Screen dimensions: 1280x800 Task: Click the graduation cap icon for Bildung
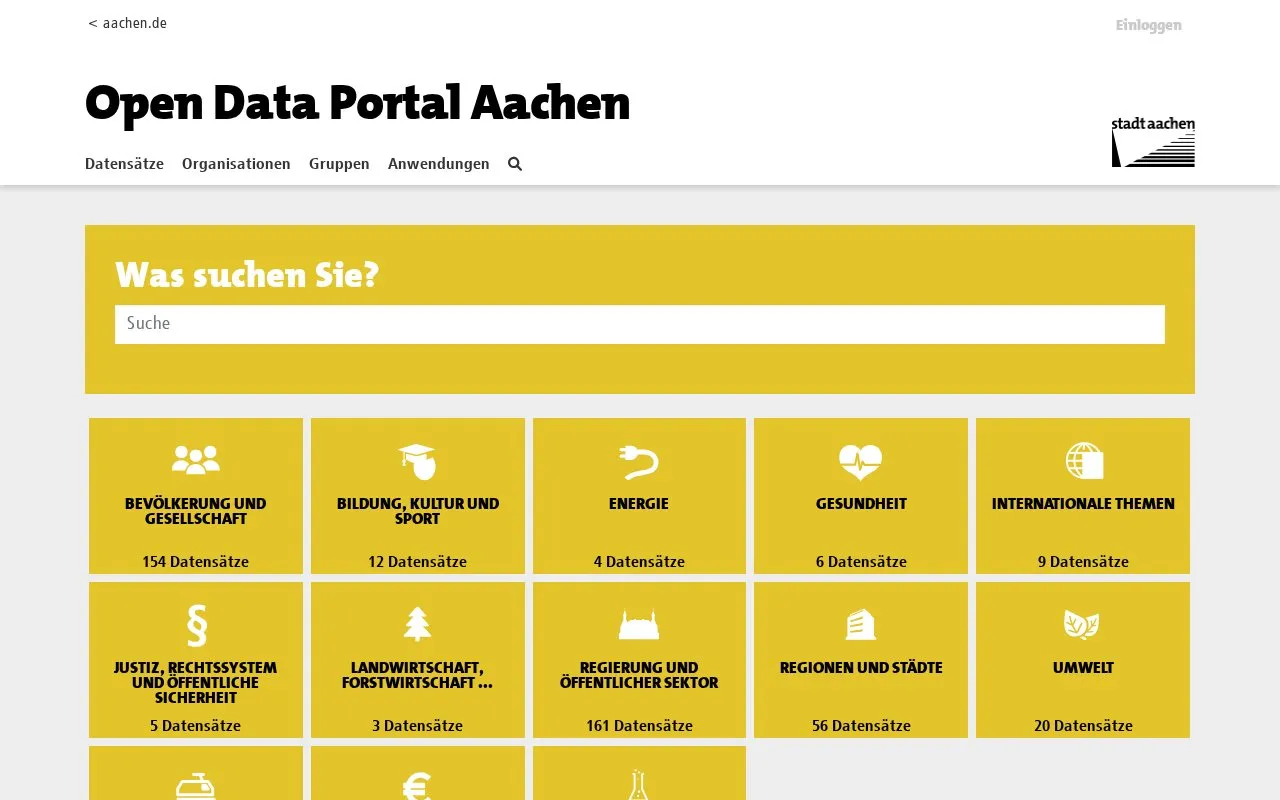click(x=418, y=461)
